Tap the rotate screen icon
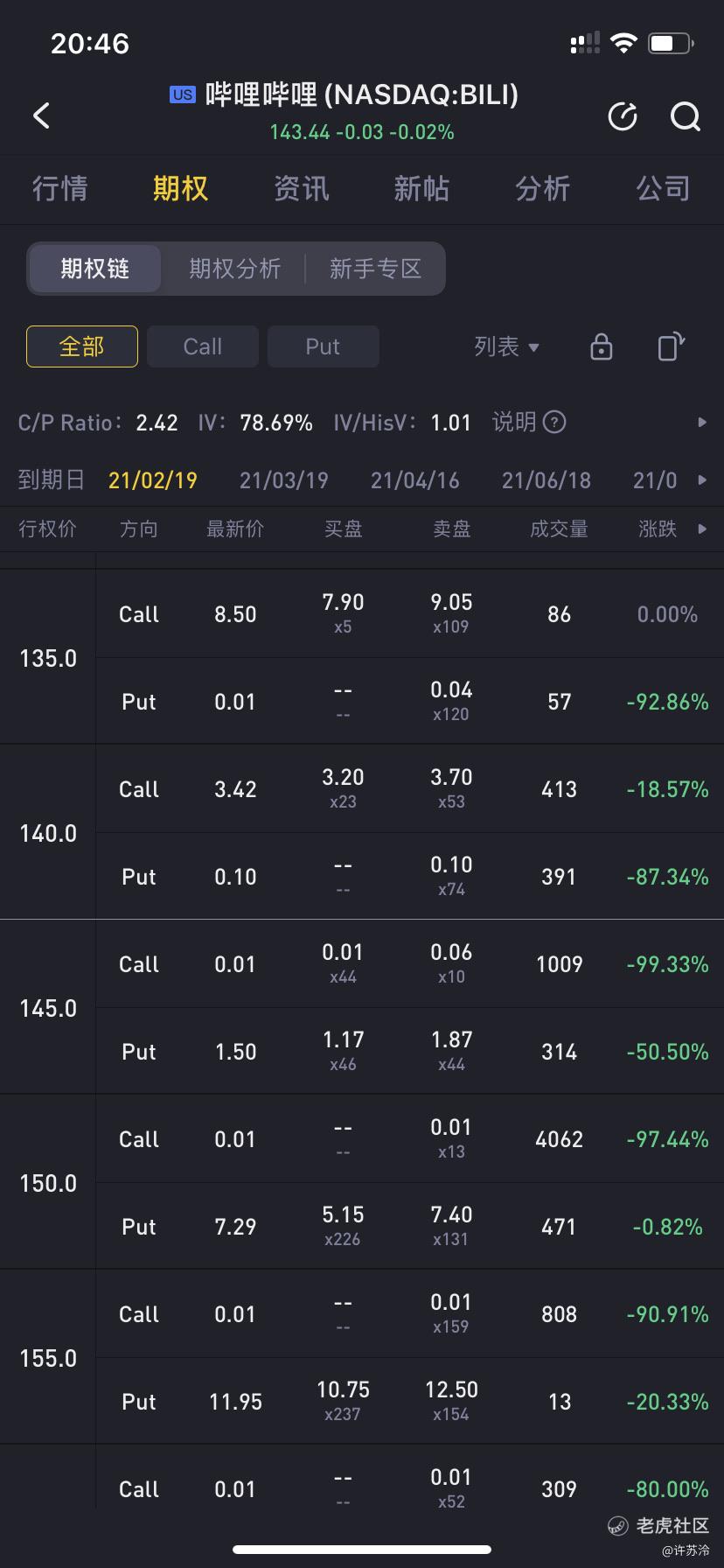The image size is (724, 1568). (x=671, y=346)
